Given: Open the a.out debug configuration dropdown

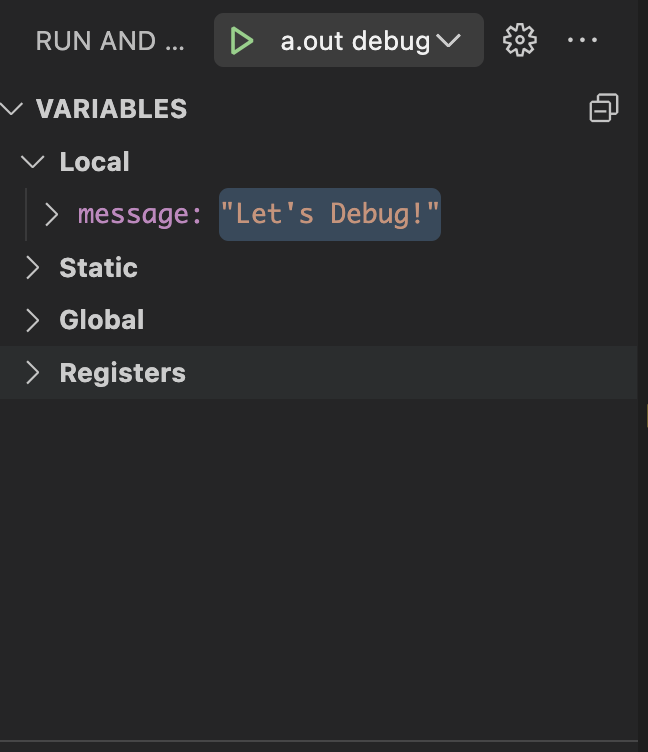Looking at the screenshot, I should (355, 41).
